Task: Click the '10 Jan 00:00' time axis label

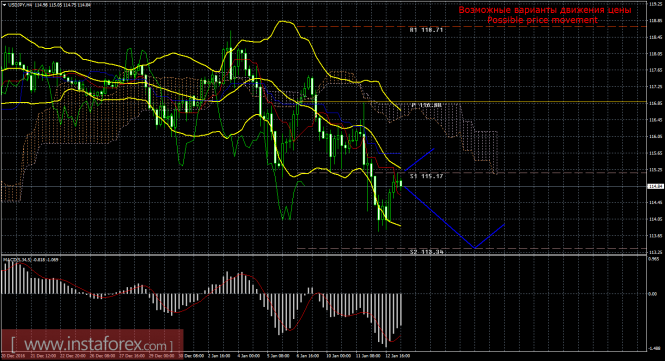Action: [338, 356]
